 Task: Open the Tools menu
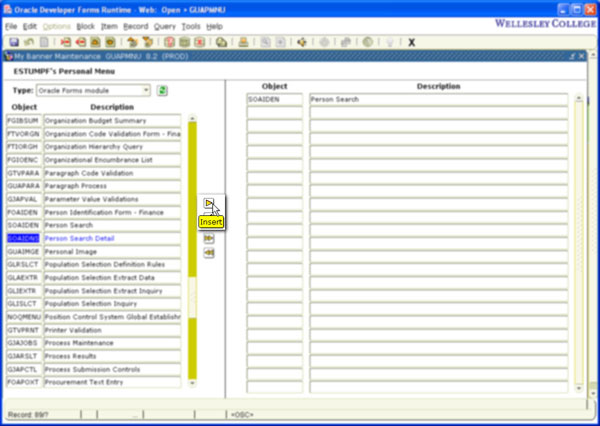(x=191, y=26)
